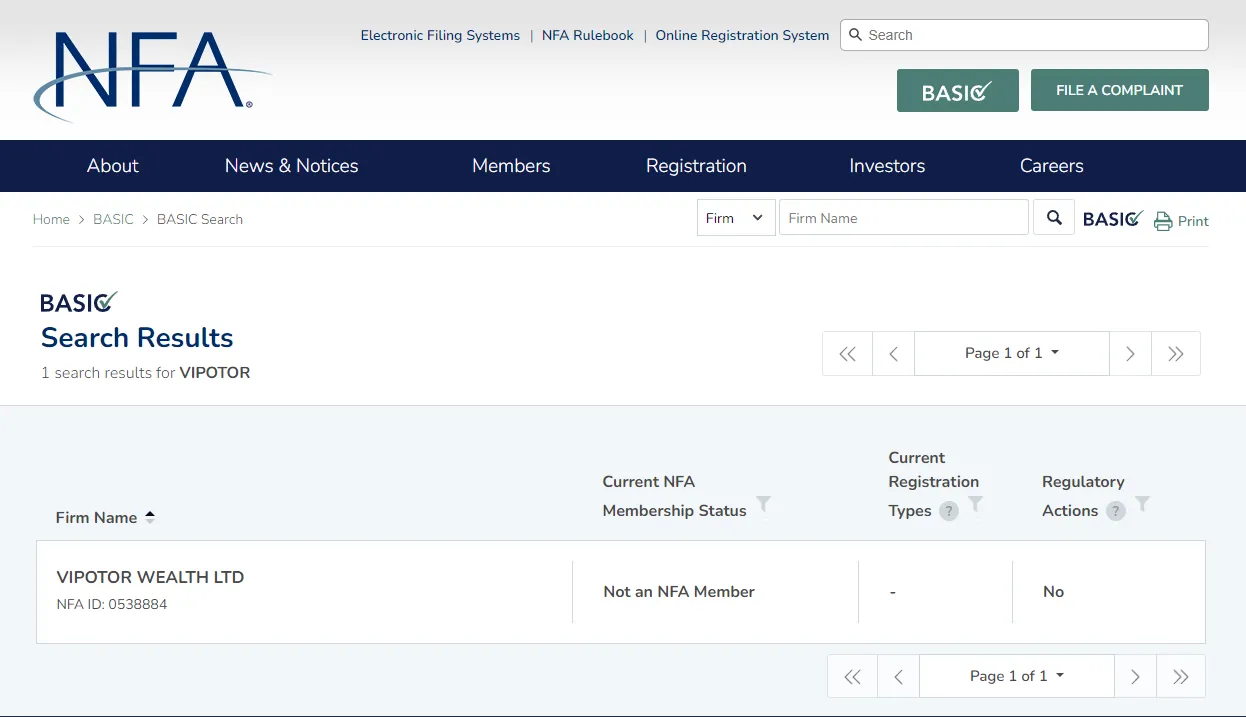Go to previous page in bottom pager

click(x=899, y=676)
